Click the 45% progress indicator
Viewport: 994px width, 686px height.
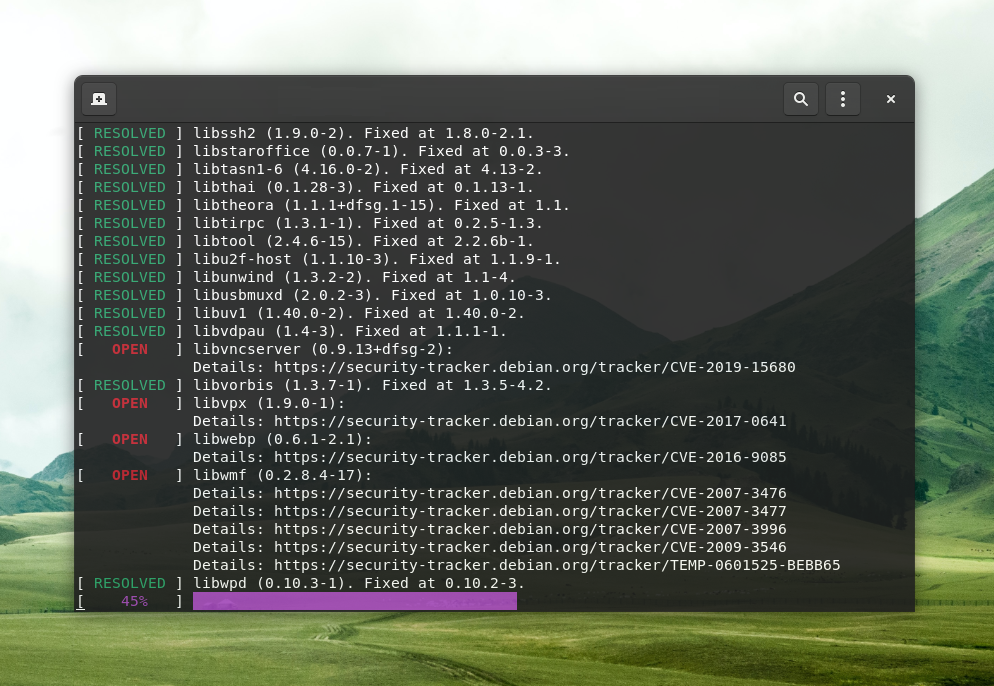tap(134, 601)
